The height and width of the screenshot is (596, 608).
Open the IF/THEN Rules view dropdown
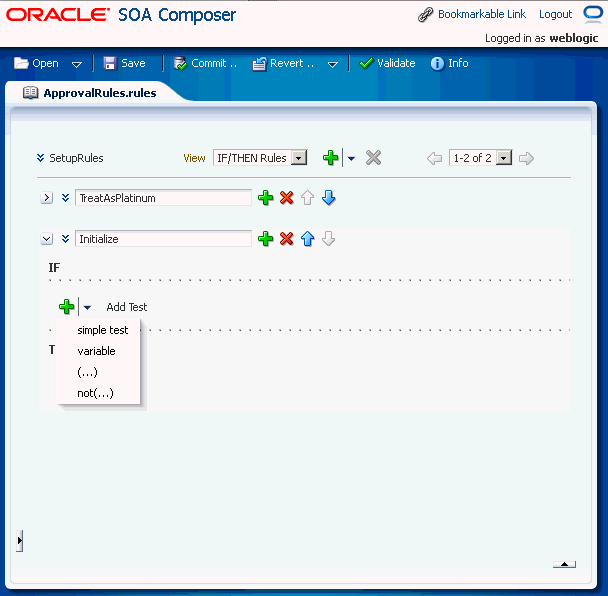click(x=299, y=158)
